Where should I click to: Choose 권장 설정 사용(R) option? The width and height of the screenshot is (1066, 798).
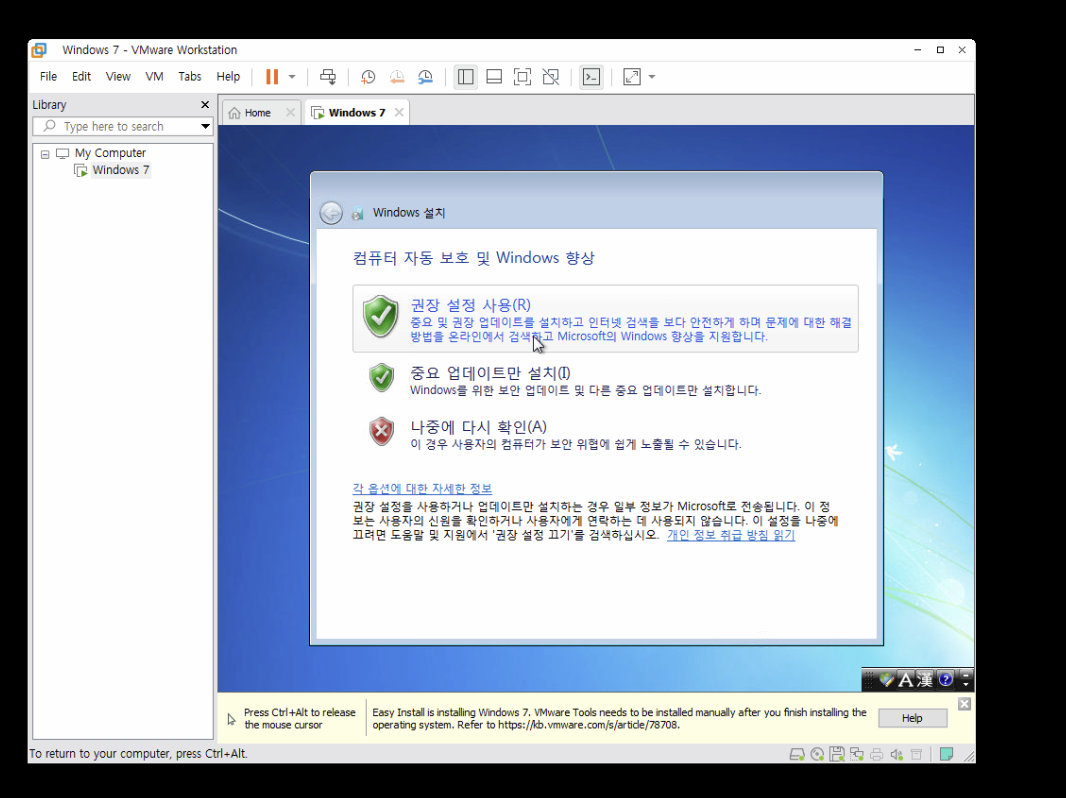point(605,319)
